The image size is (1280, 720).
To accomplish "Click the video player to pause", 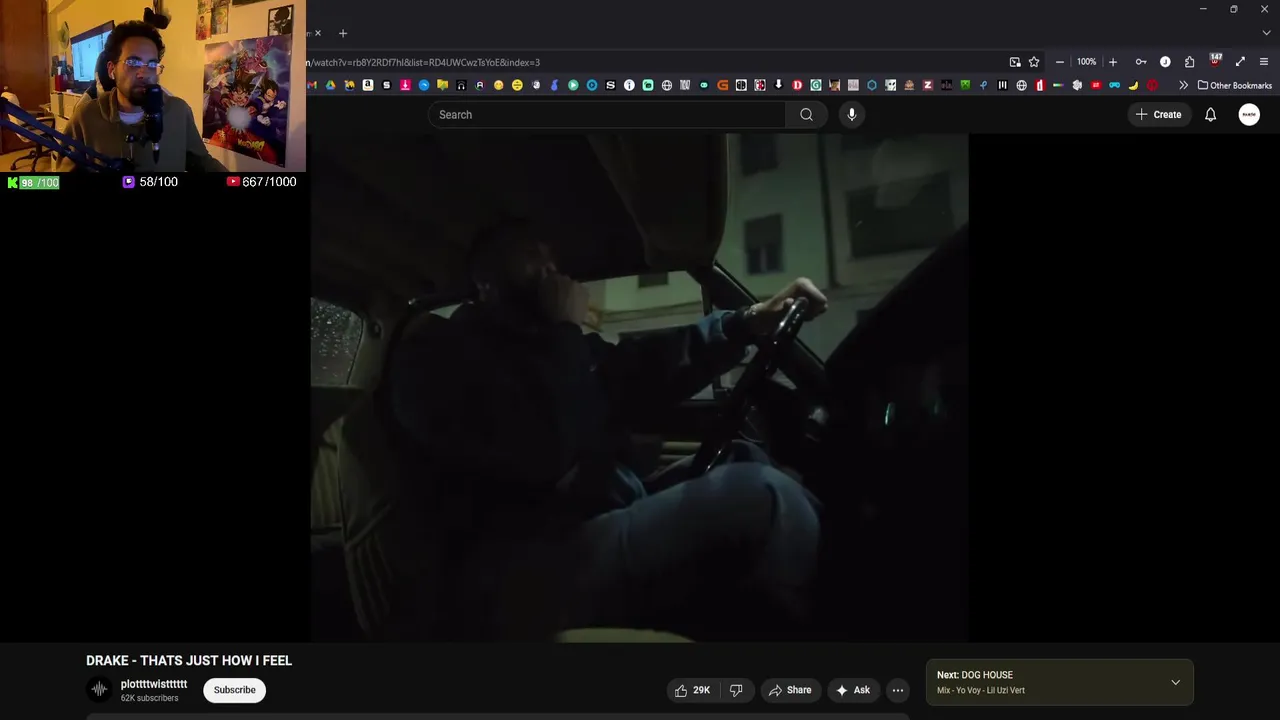I will 639,388.
